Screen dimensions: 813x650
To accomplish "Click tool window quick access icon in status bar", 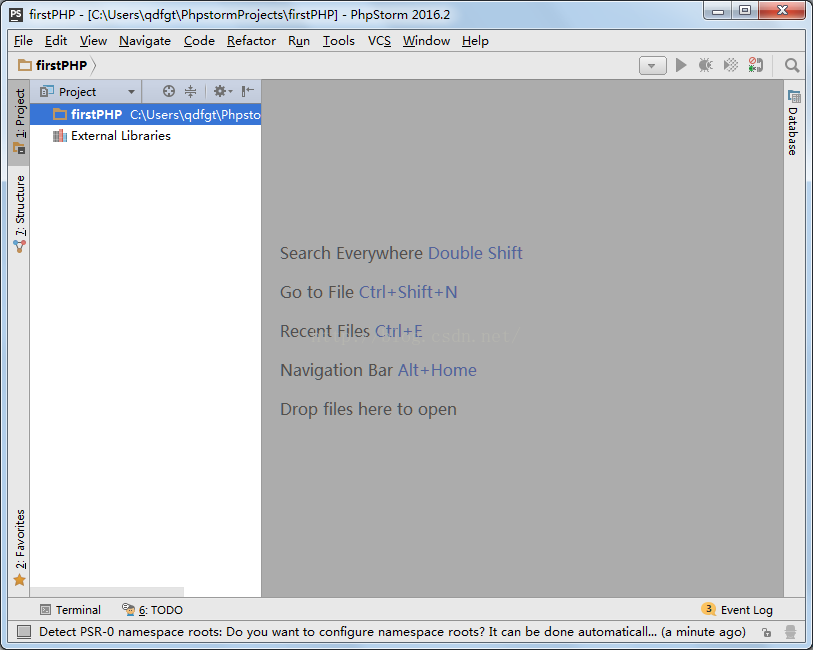I will 24,631.
